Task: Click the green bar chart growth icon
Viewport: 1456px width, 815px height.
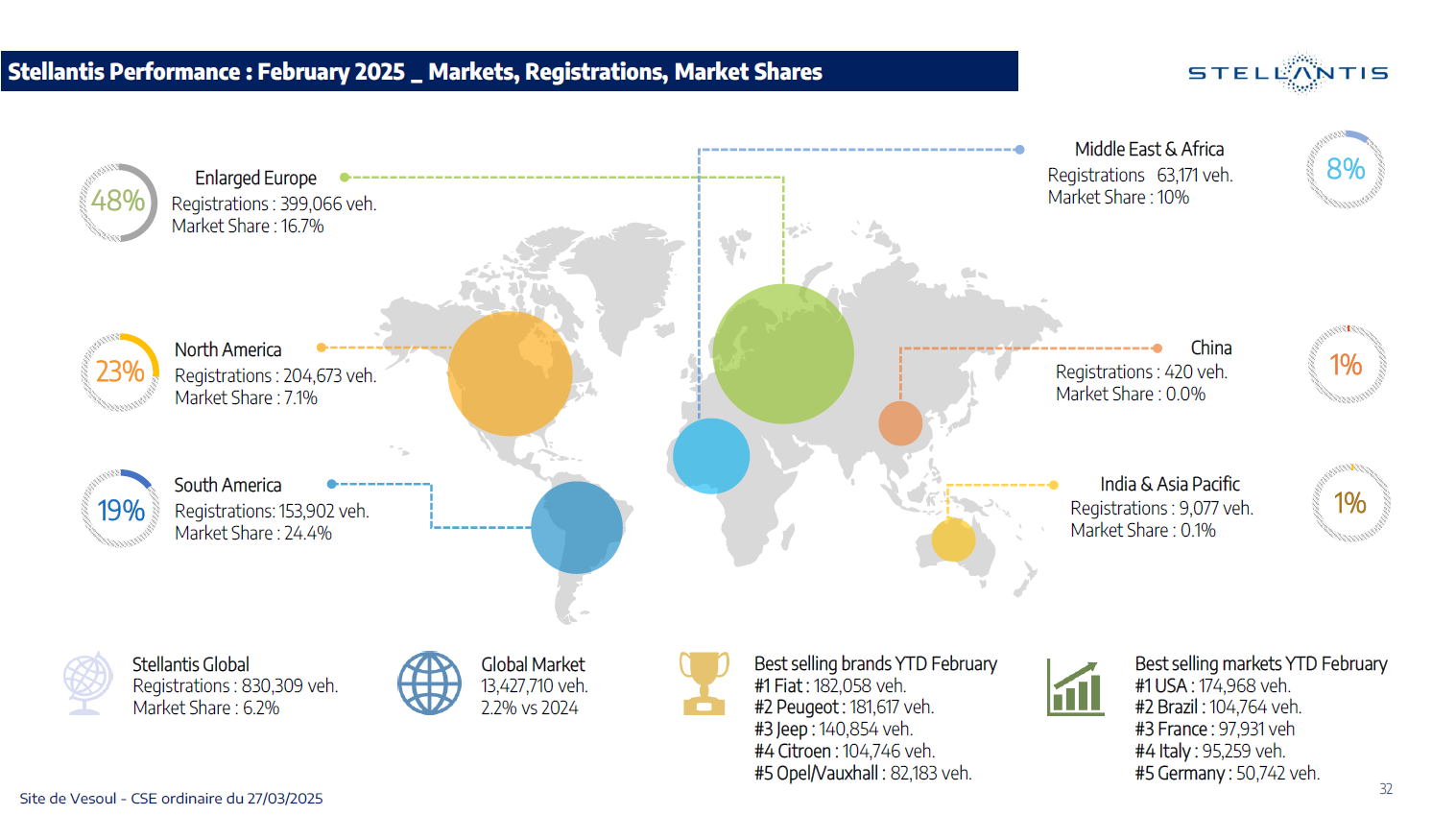Action: point(1075,687)
